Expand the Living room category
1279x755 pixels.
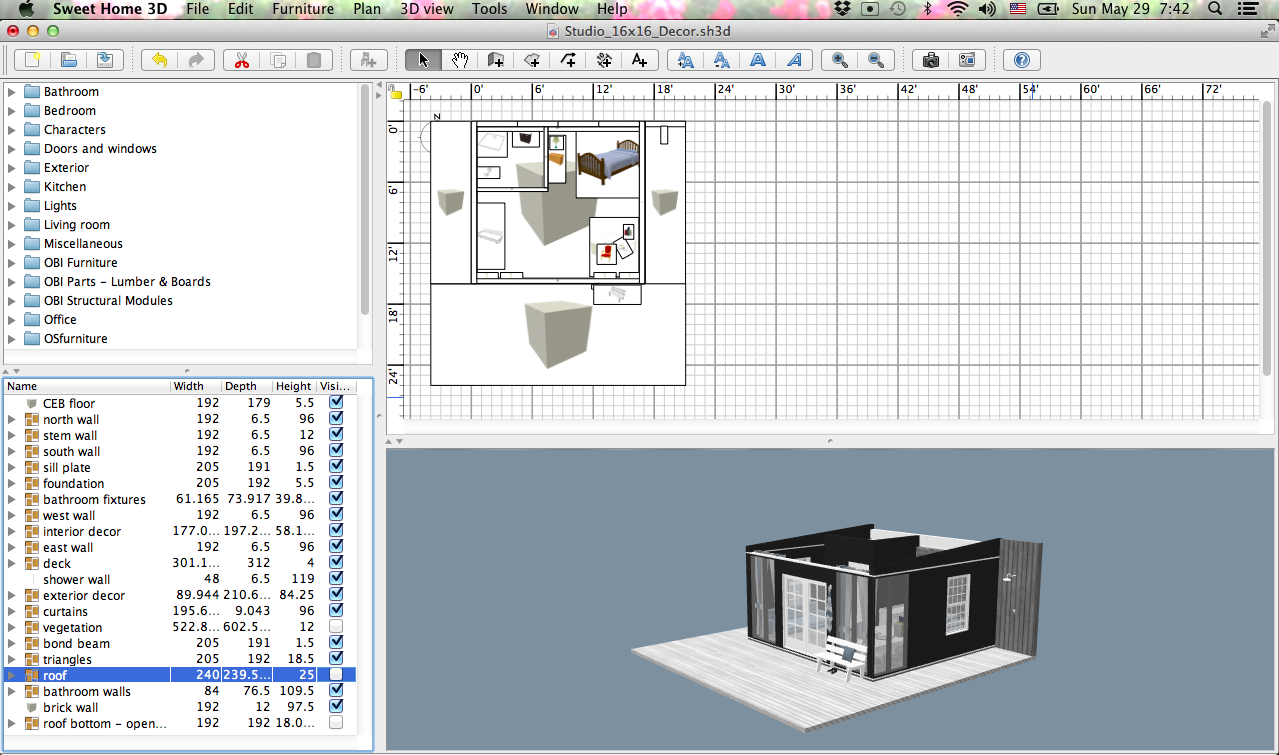click(12, 225)
